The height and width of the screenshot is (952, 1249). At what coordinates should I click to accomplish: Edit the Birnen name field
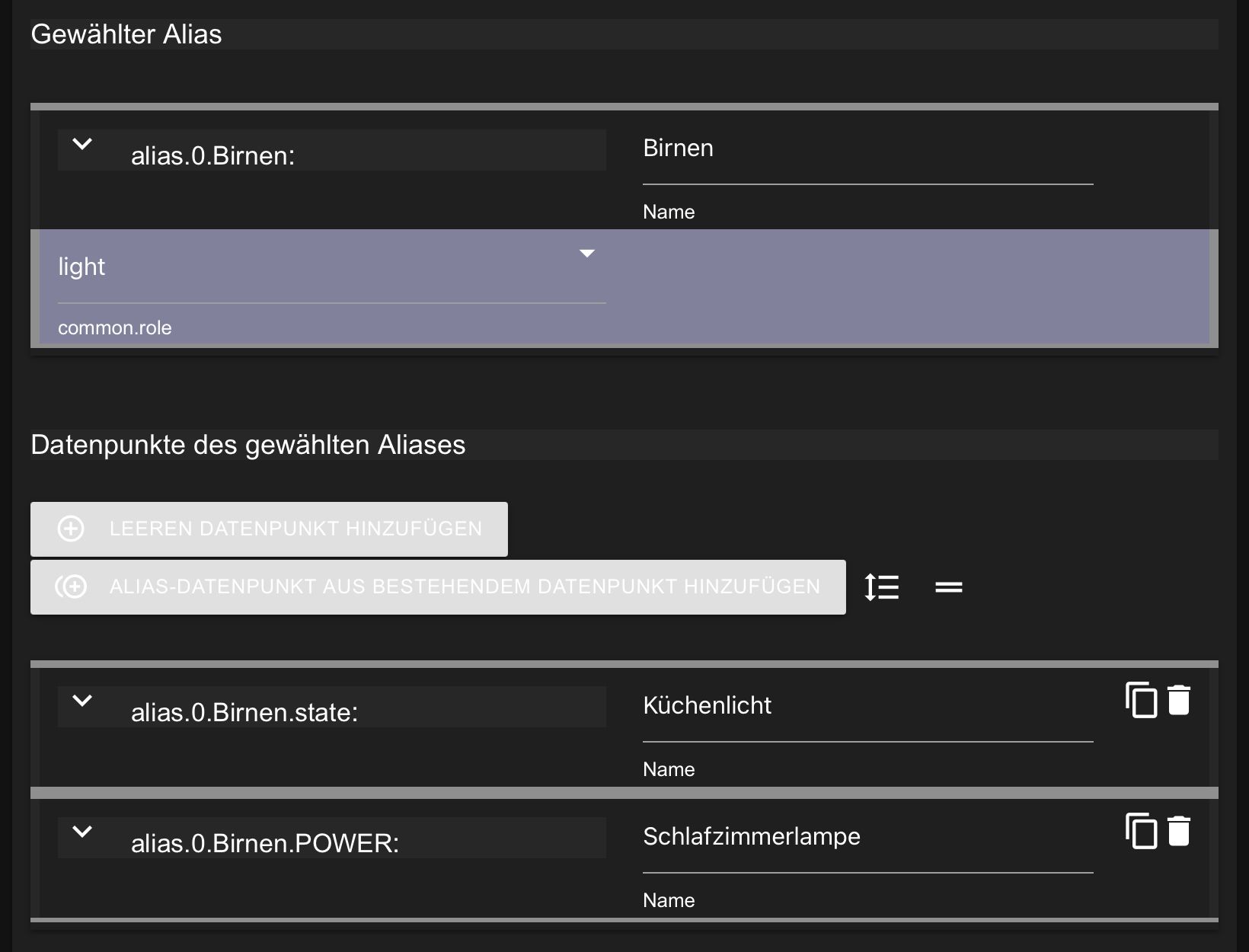[x=867, y=149]
